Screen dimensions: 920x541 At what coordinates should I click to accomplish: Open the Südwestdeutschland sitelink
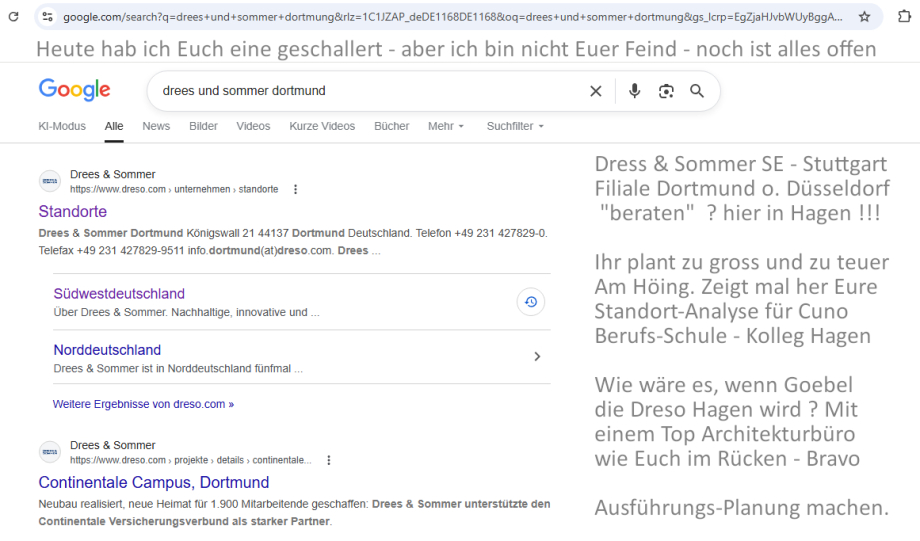119,293
